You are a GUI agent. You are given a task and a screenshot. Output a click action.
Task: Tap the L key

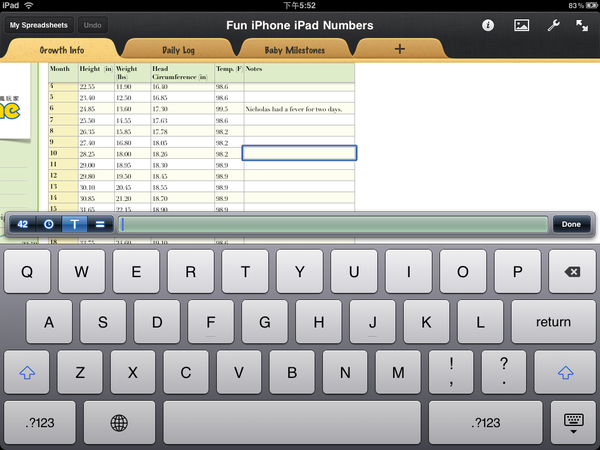[480, 322]
